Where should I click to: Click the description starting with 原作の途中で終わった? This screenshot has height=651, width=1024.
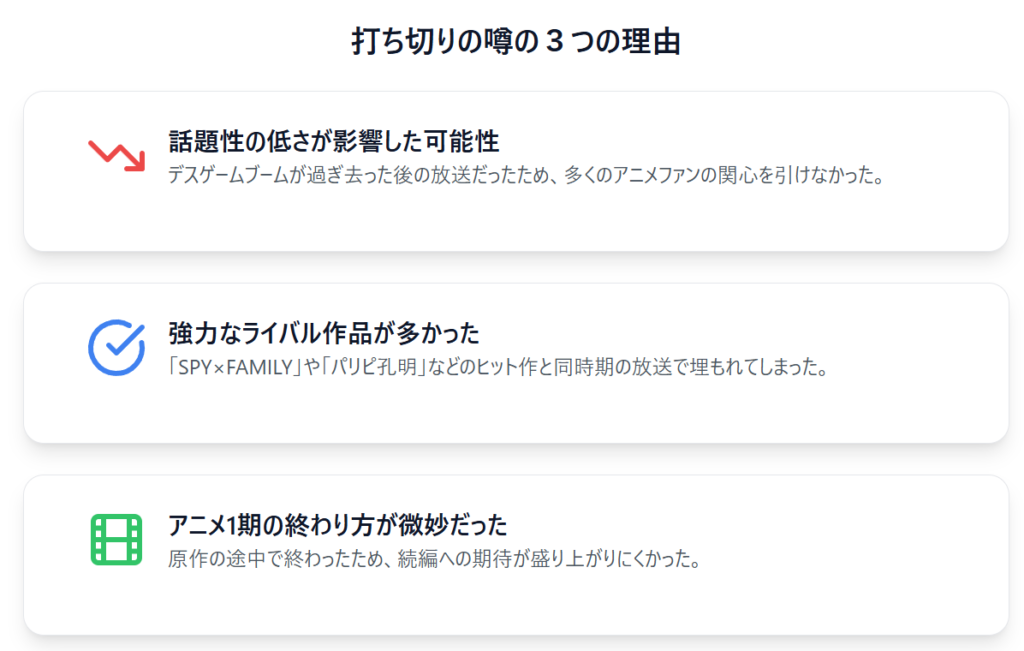click(435, 559)
